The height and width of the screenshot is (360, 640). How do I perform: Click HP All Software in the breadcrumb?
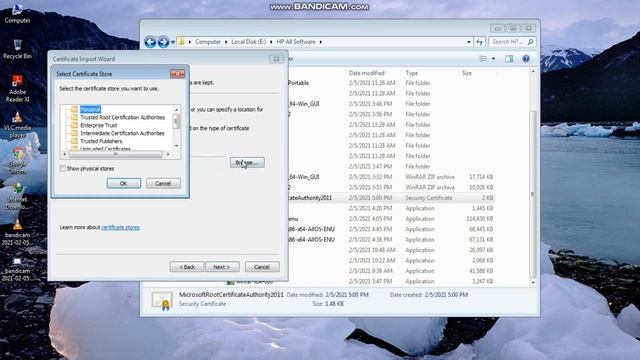pyautogui.click(x=296, y=42)
